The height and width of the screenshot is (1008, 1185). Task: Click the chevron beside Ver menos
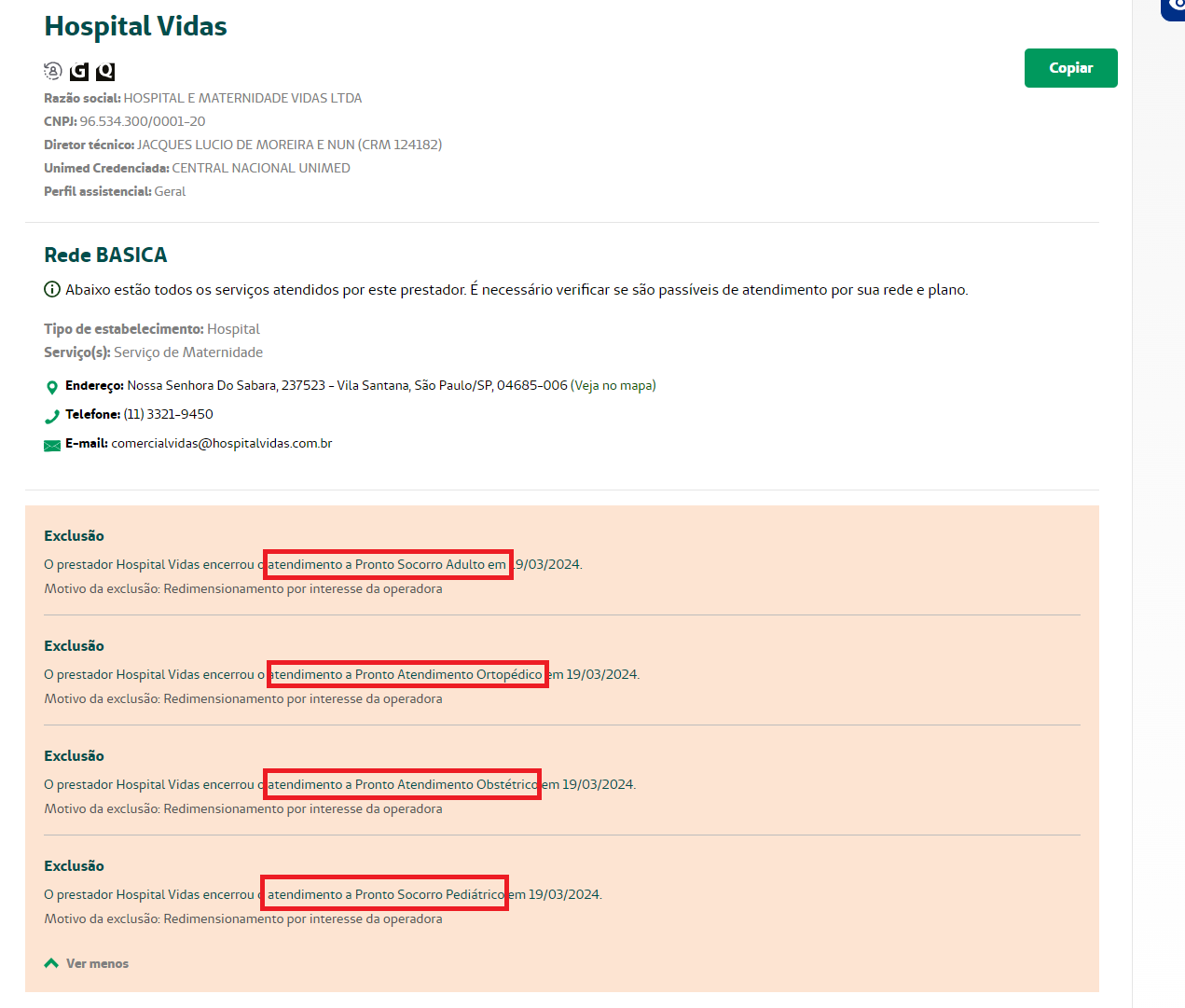51,963
